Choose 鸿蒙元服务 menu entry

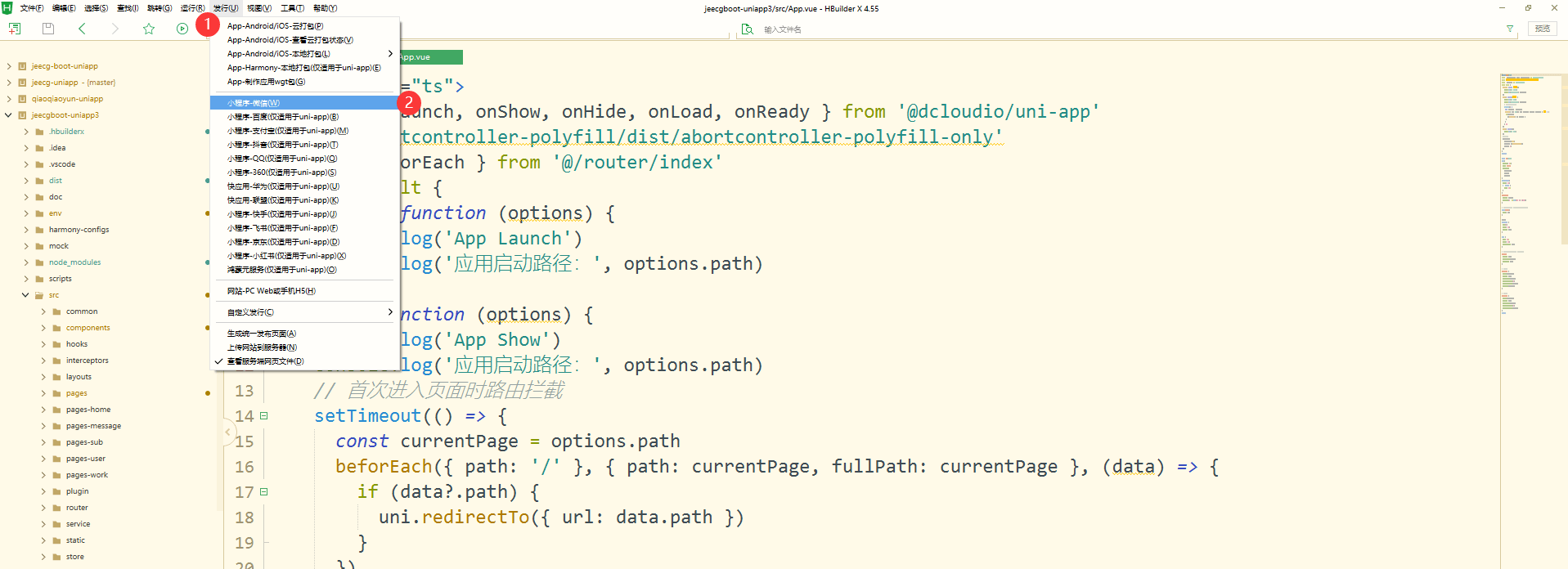pyautogui.click(x=304, y=270)
